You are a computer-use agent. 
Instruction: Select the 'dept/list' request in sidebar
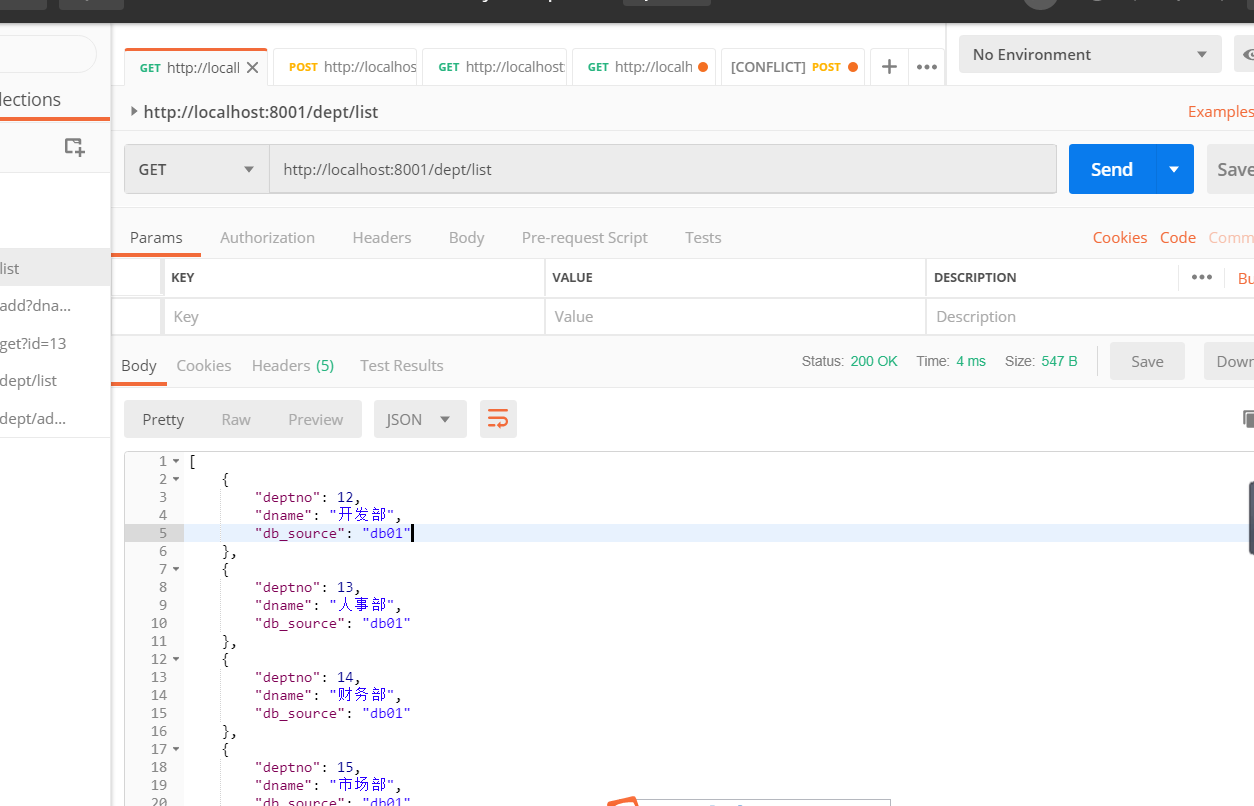tap(55, 380)
